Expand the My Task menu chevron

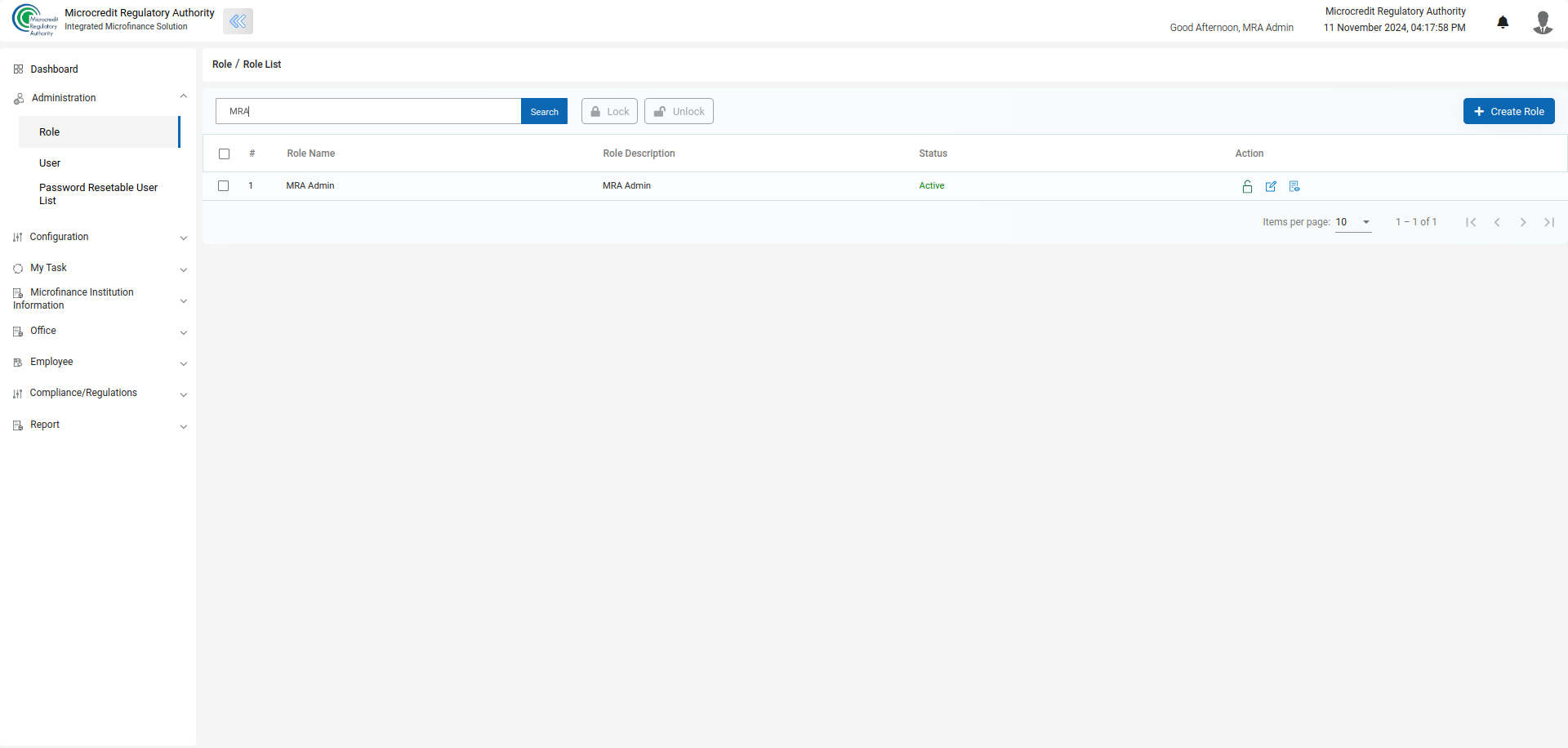pos(184,269)
